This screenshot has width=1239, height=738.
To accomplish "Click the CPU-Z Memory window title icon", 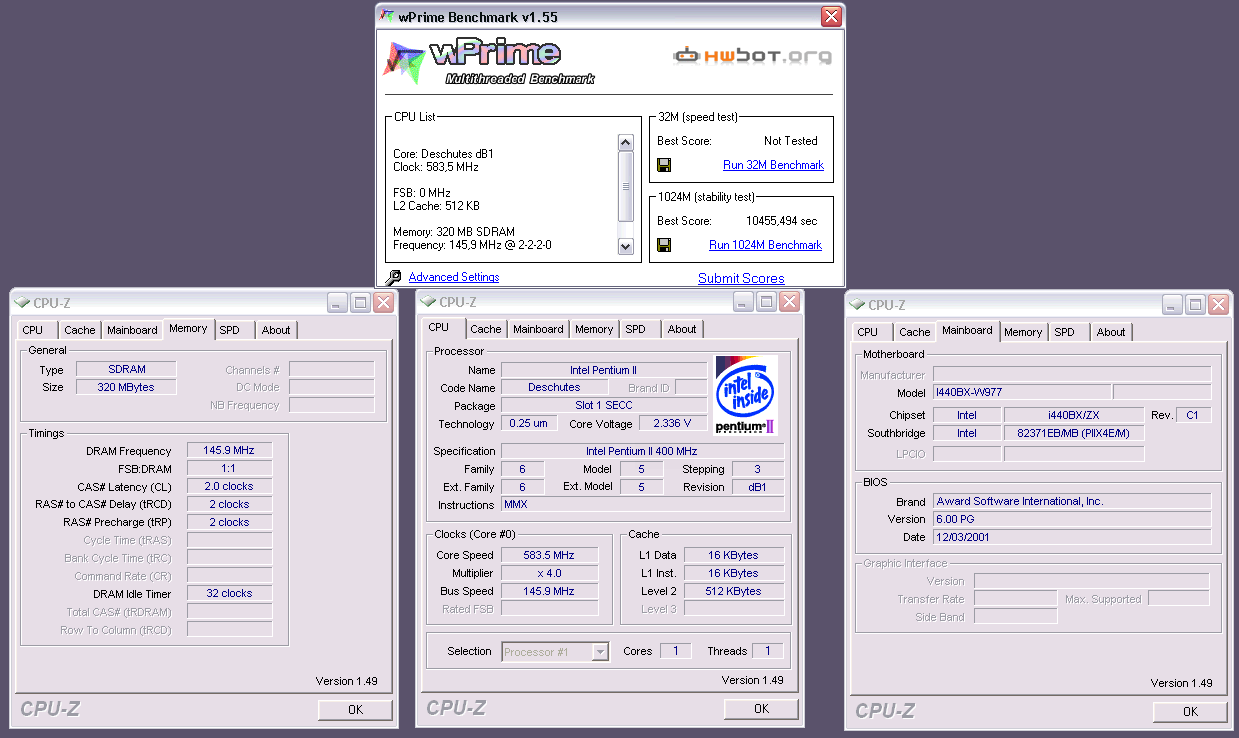I will [x=22, y=303].
